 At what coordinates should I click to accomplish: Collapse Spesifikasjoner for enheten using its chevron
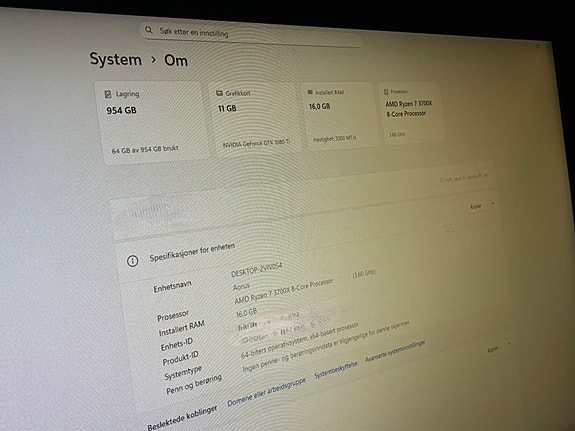509,343
